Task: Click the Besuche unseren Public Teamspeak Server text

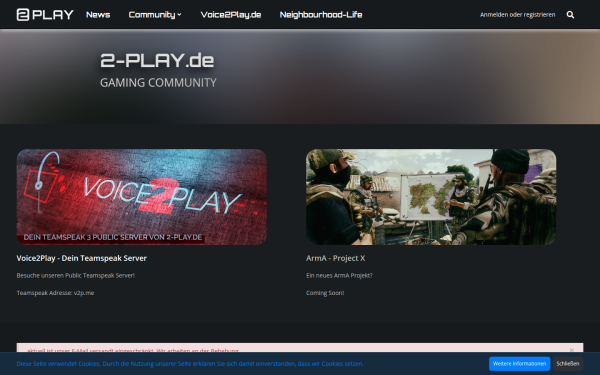Action: pos(75,275)
